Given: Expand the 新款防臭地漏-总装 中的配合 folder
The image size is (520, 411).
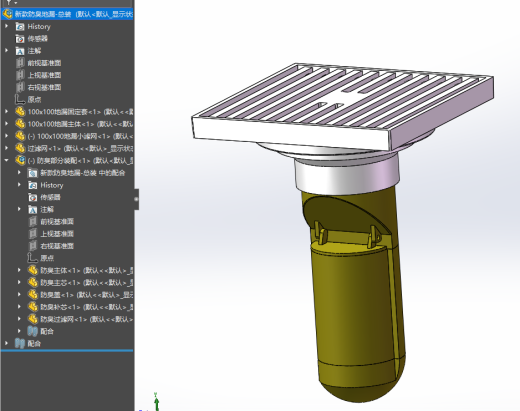Looking at the screenshot, I should tap(19, 173).
